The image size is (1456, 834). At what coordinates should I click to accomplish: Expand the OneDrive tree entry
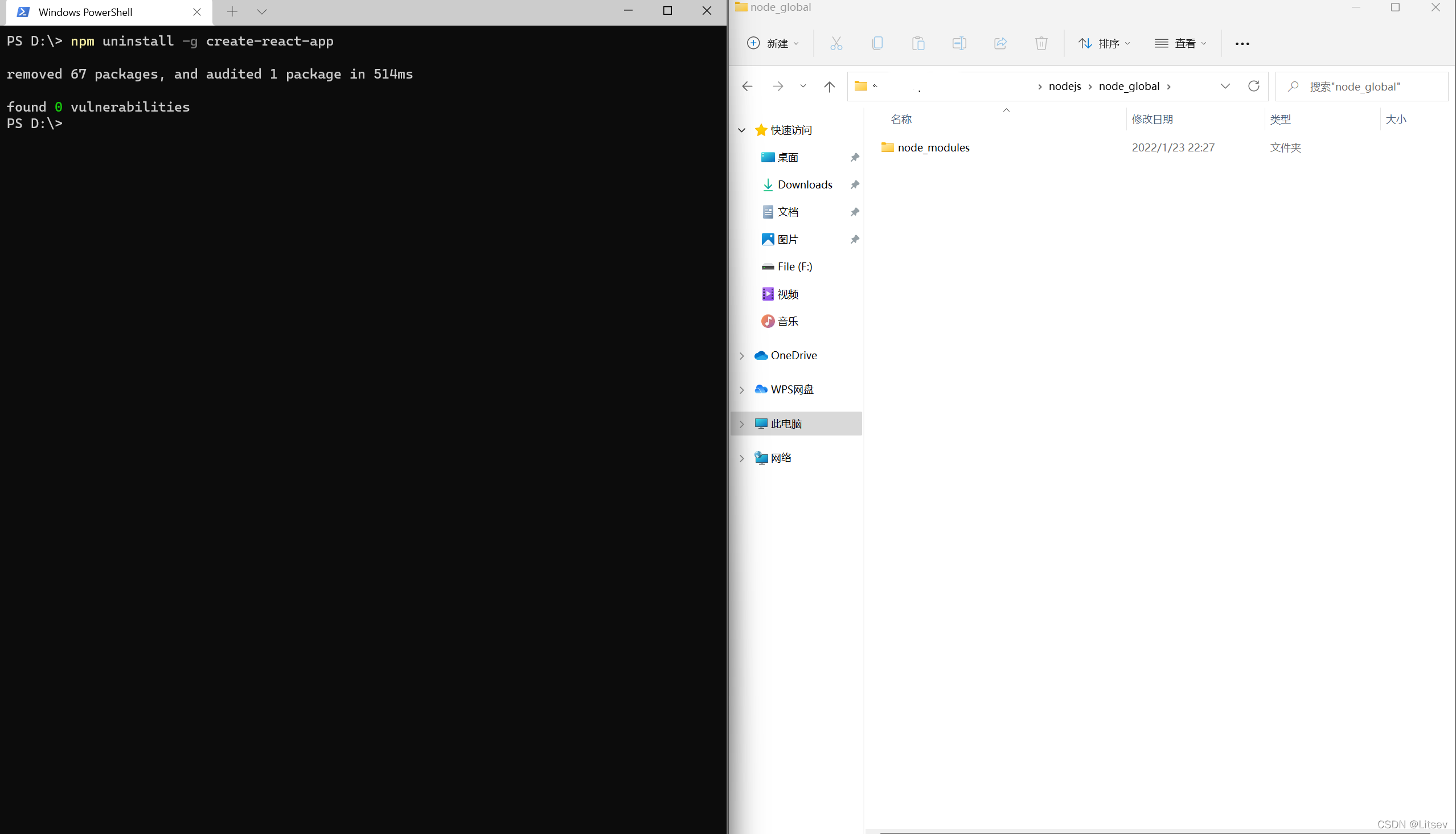741,355
